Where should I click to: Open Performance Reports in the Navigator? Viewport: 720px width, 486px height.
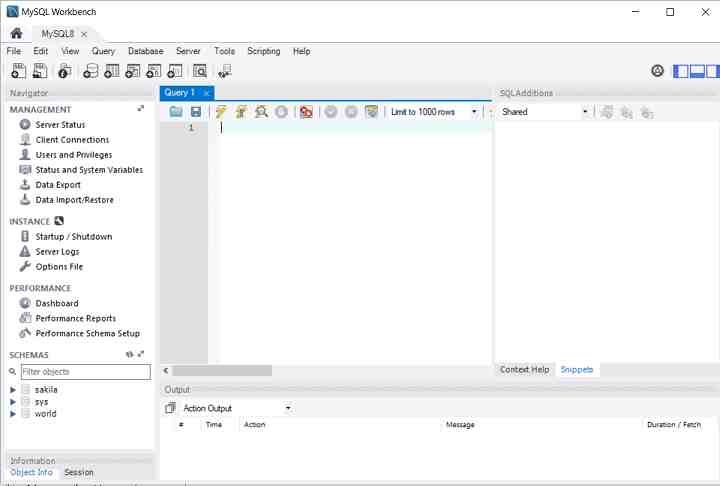pos(75,318)
